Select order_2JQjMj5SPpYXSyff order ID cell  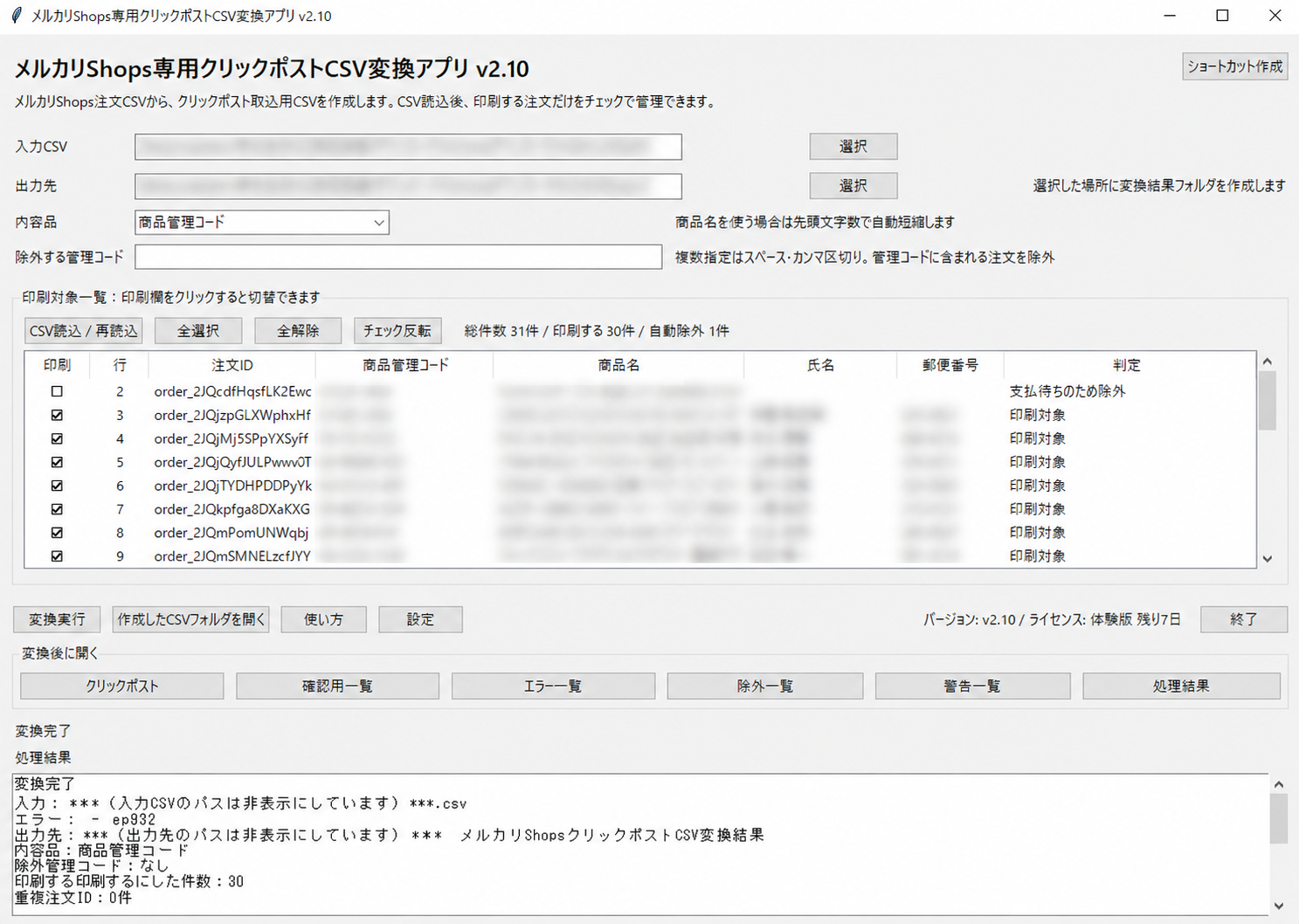231,438
